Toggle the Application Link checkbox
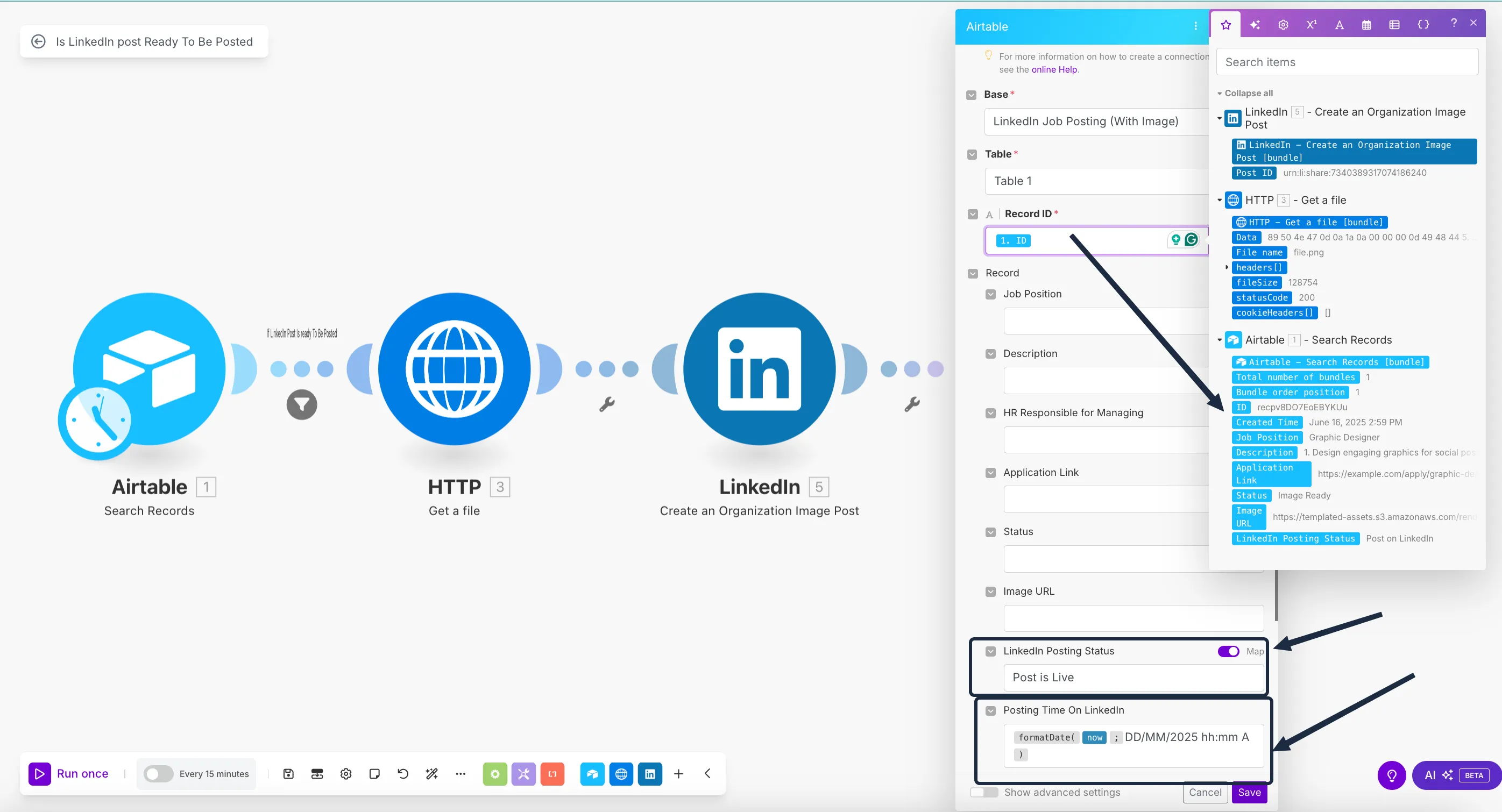Viewport: 1502px width, 812px height. pos(990,473)
